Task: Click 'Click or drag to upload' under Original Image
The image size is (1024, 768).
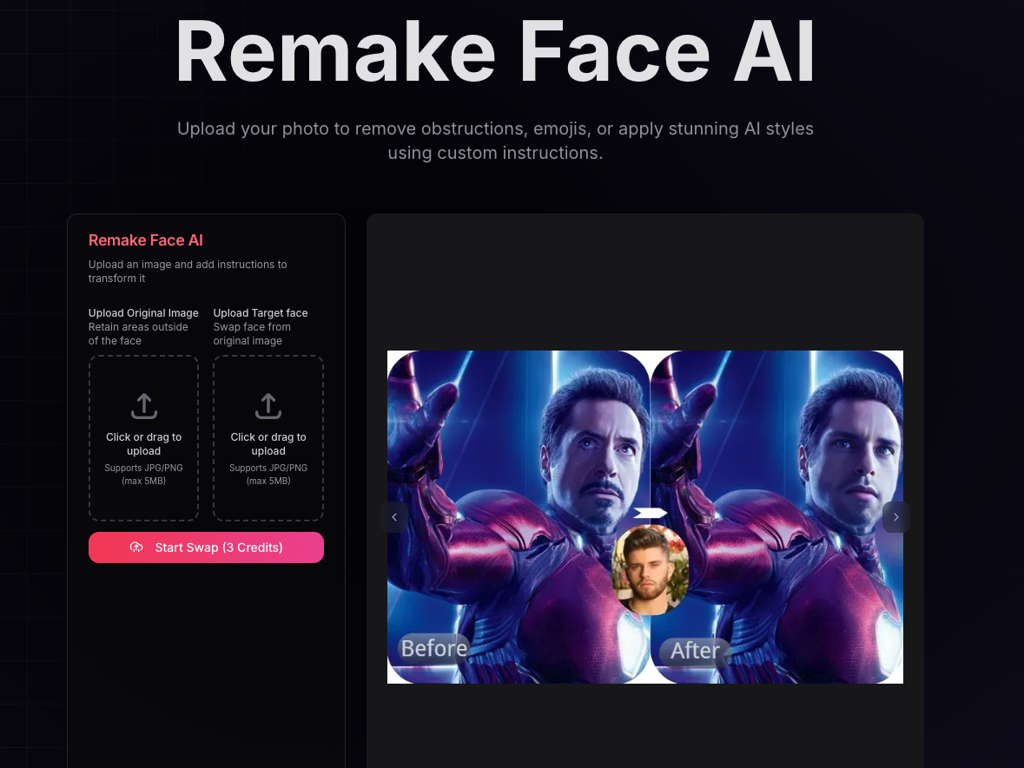Action: (x=144, y=444)
